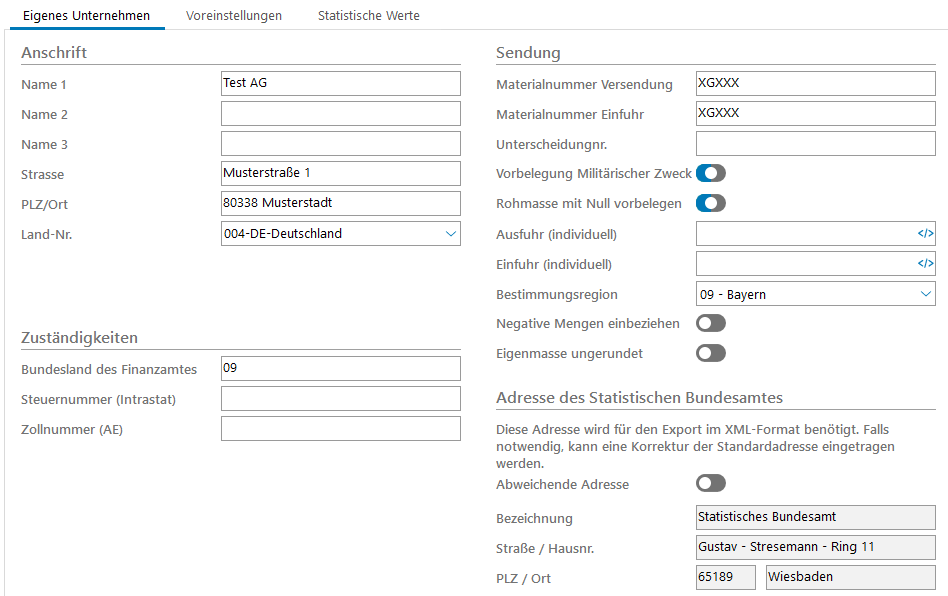Enable Negative Mengen einbeziehen switch
Viewport: 948px width, 596px height.
pyautogui.click(x=710, y=323)
